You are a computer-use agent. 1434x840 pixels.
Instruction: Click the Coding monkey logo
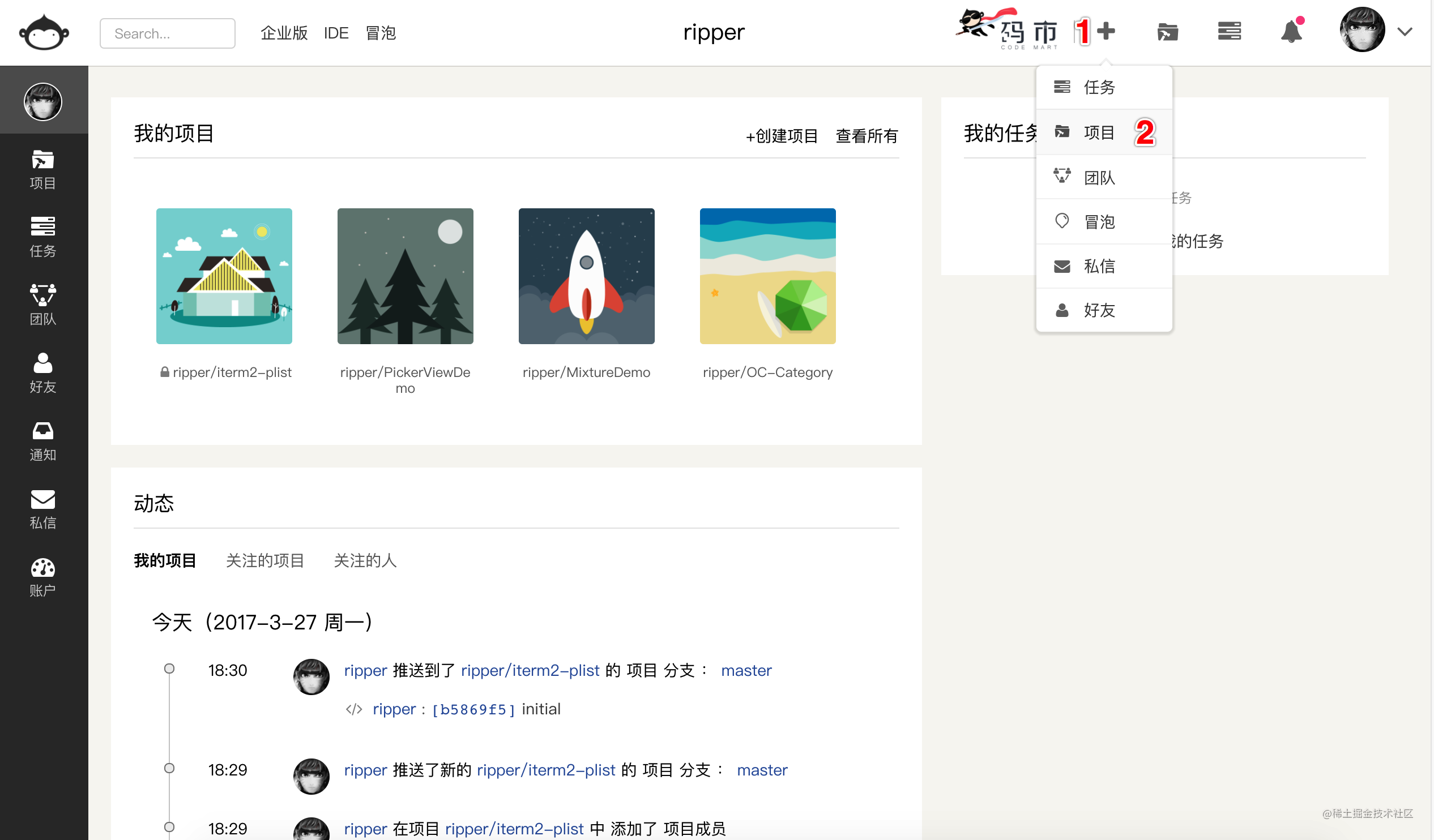(x=44, y=32)
